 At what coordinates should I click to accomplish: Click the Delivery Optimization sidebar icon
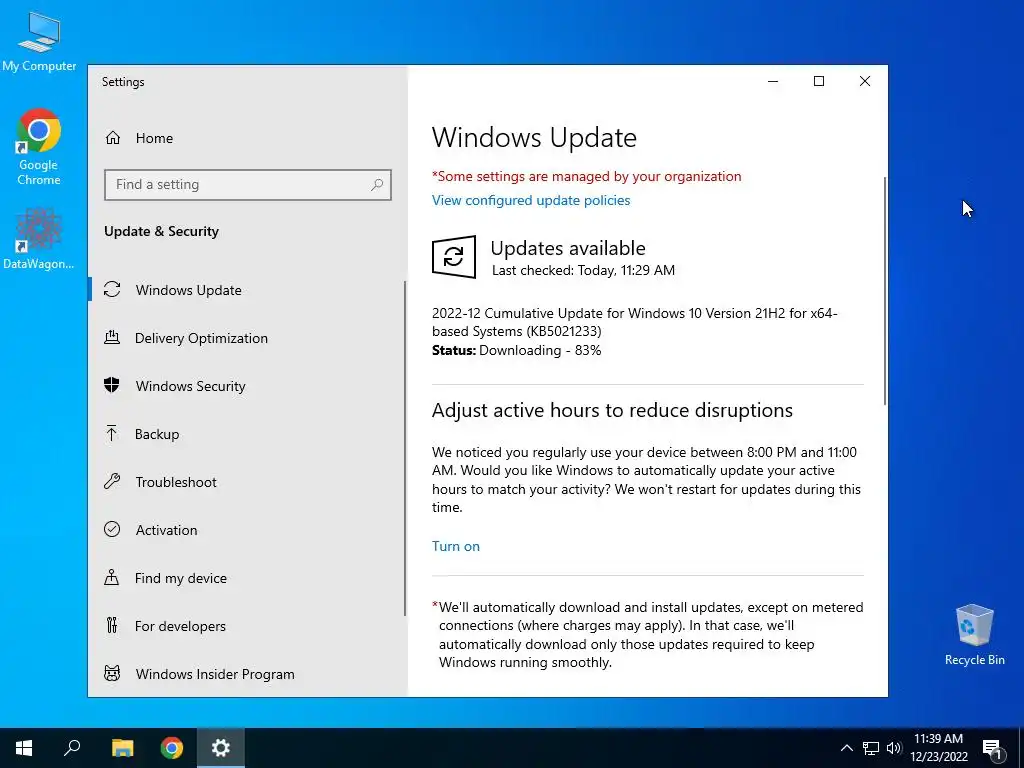pyautogui.click(x=112, y=338)
